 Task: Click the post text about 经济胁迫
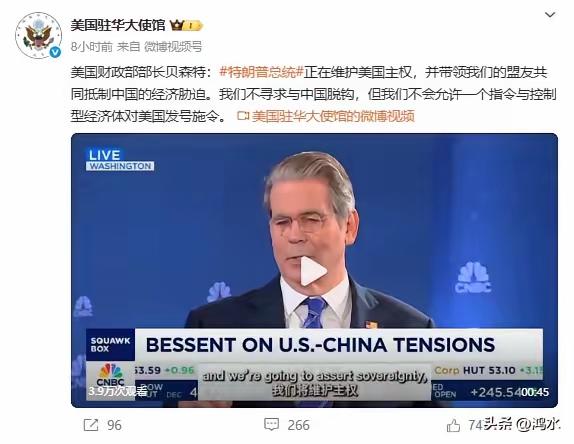313,94
